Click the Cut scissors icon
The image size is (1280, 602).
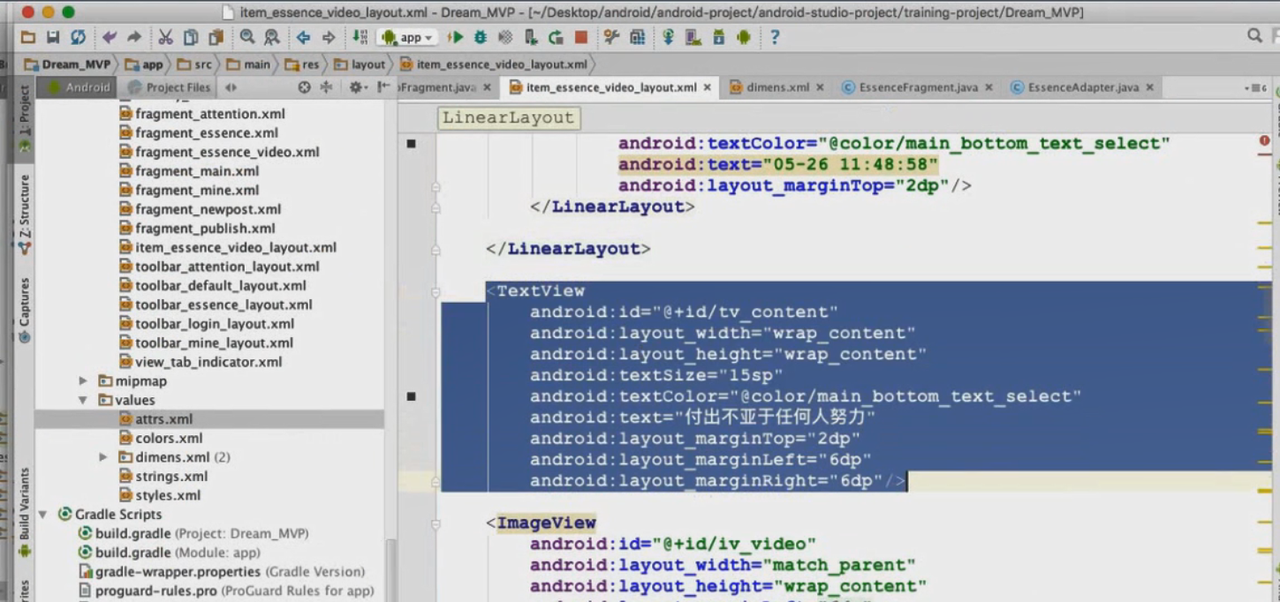click(165, 37)
